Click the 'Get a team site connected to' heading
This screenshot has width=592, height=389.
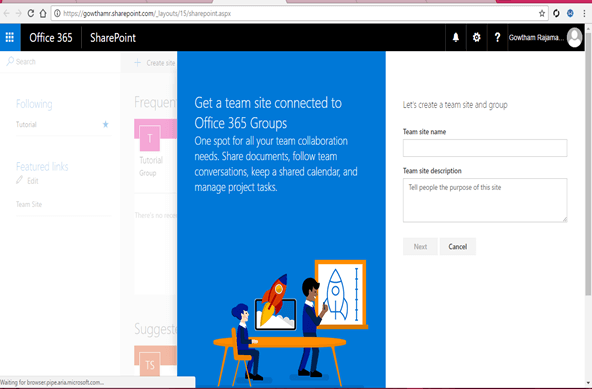268,103
